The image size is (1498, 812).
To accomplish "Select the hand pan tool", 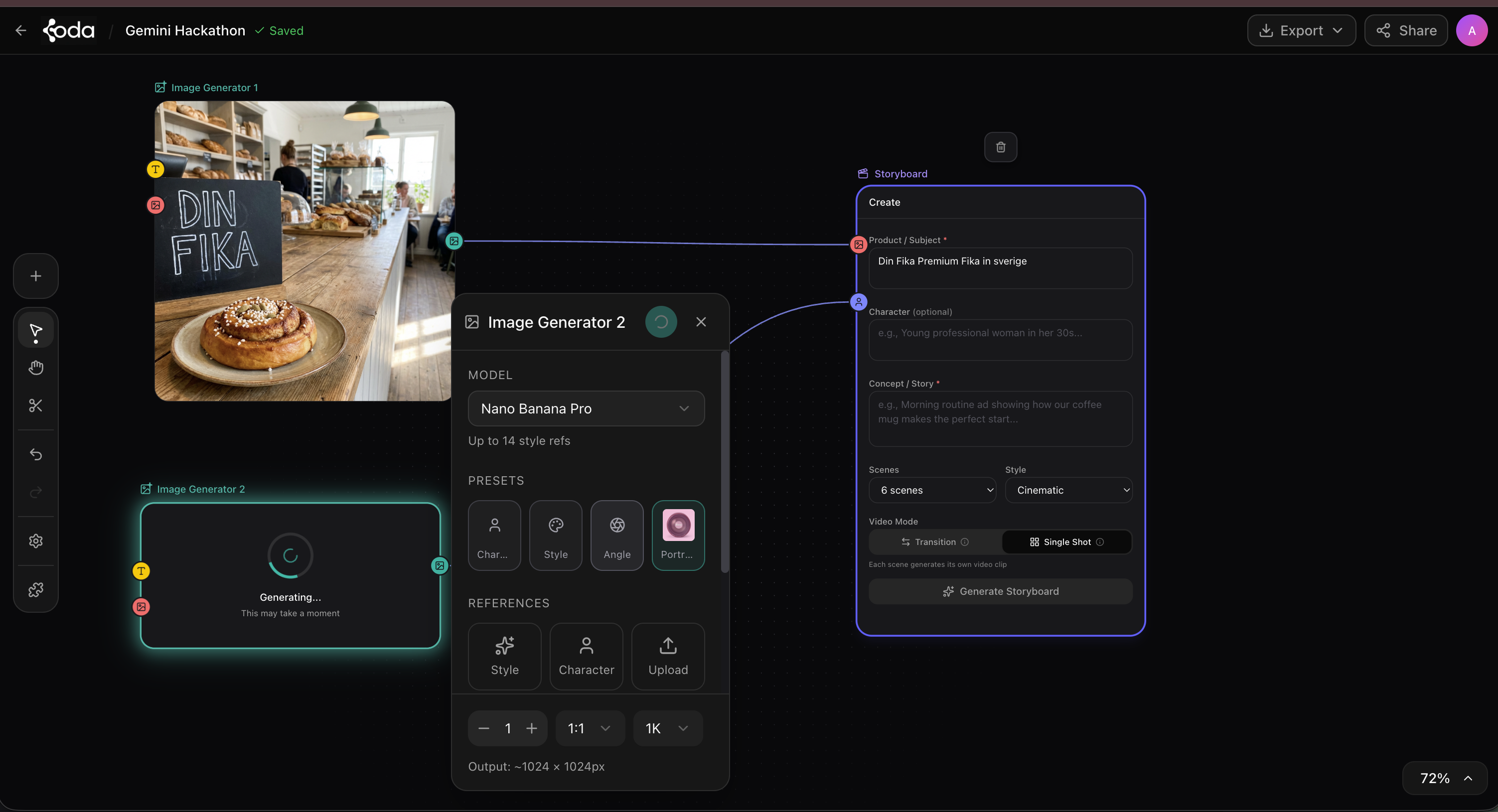I will click(x=36, y=368).
